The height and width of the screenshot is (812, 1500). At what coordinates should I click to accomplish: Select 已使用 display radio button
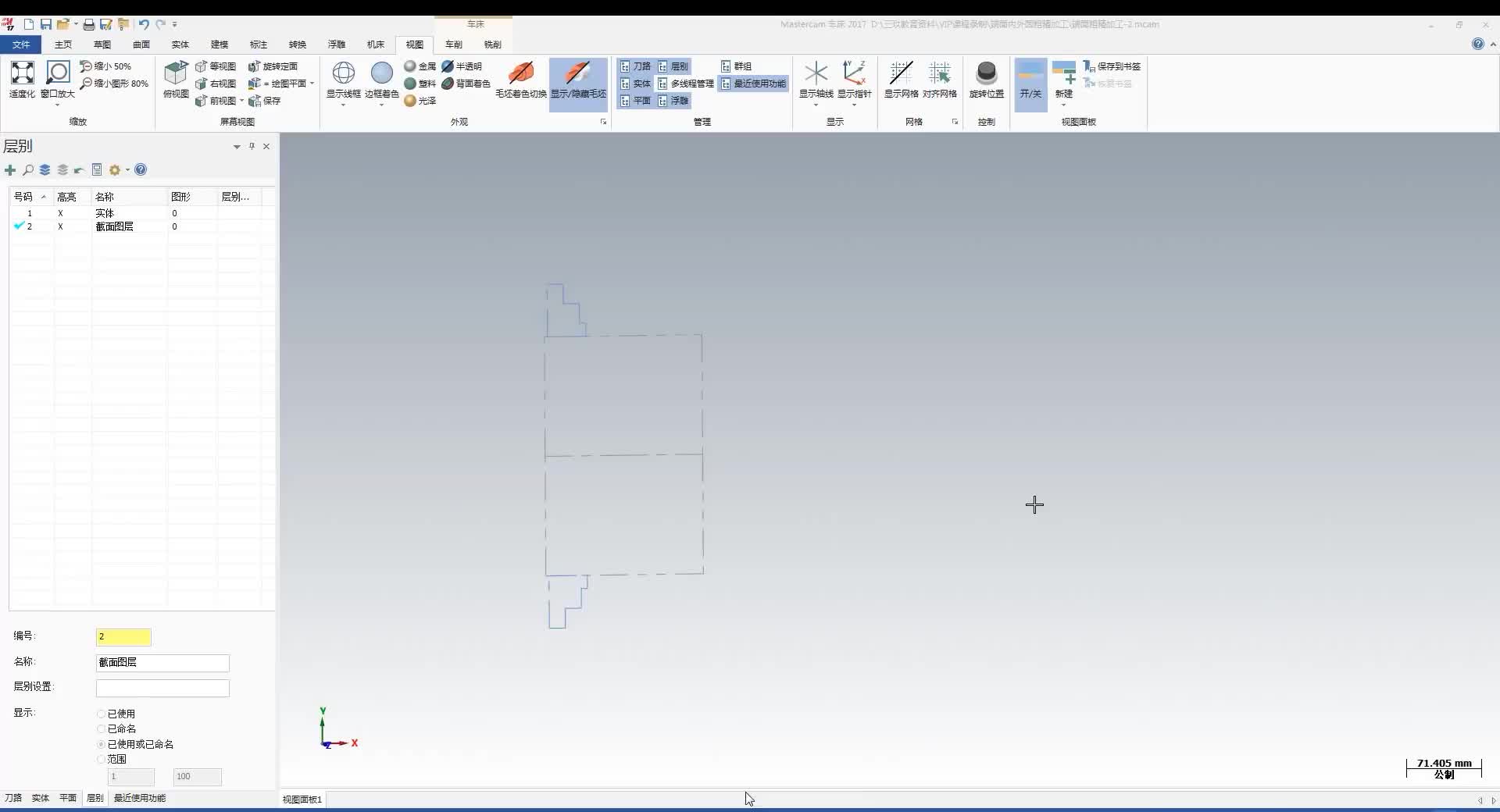[x=102, y=714]
